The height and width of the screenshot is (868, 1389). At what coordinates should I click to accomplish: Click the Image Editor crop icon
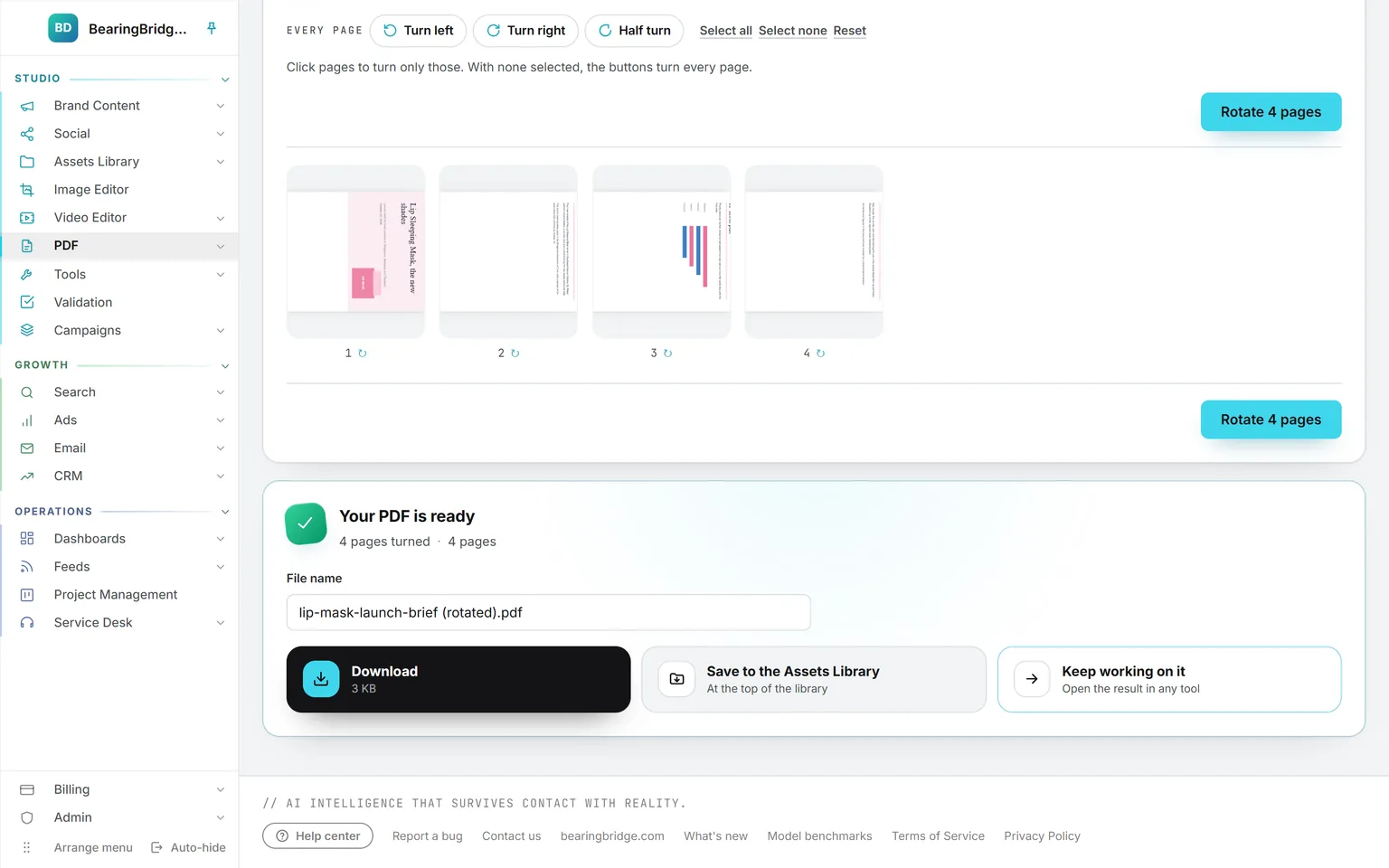click(x=27, y=190)
